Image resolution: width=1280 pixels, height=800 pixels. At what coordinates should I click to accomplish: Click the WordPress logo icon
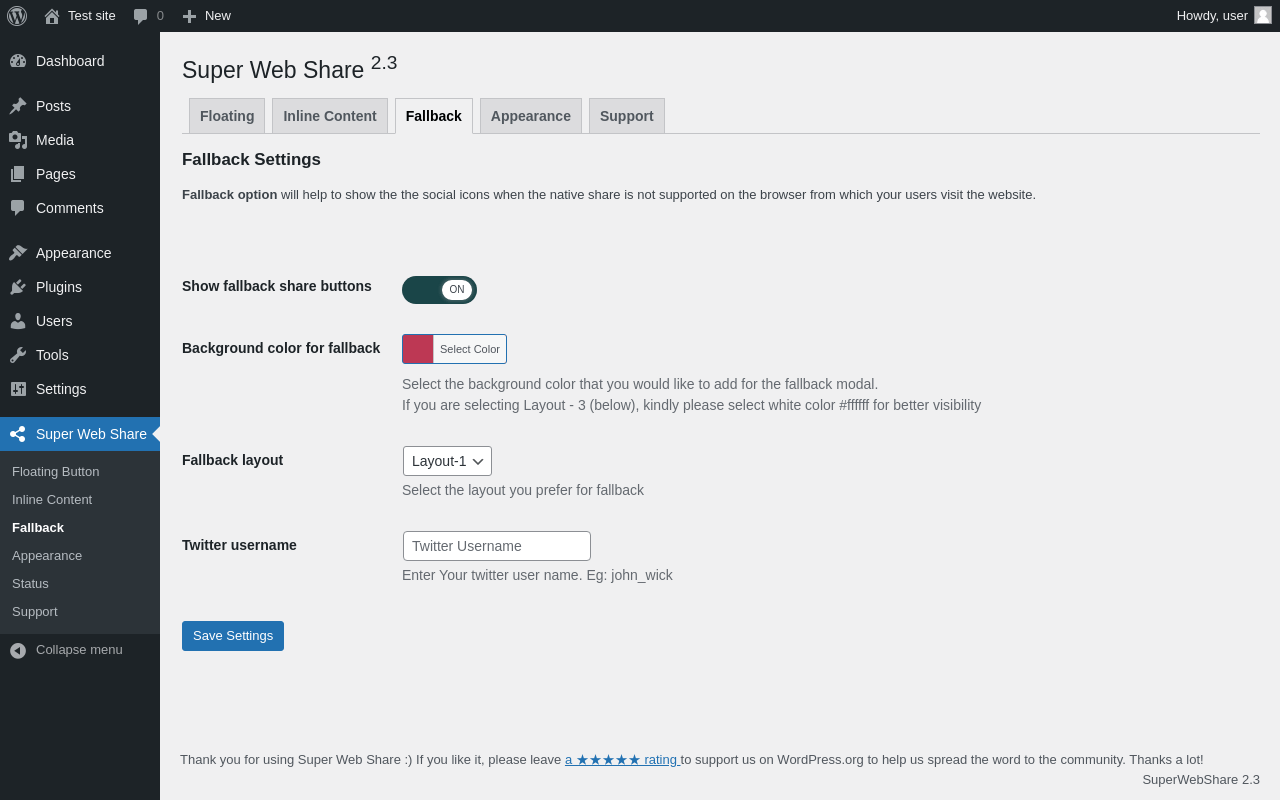click(x=17, y=16)
